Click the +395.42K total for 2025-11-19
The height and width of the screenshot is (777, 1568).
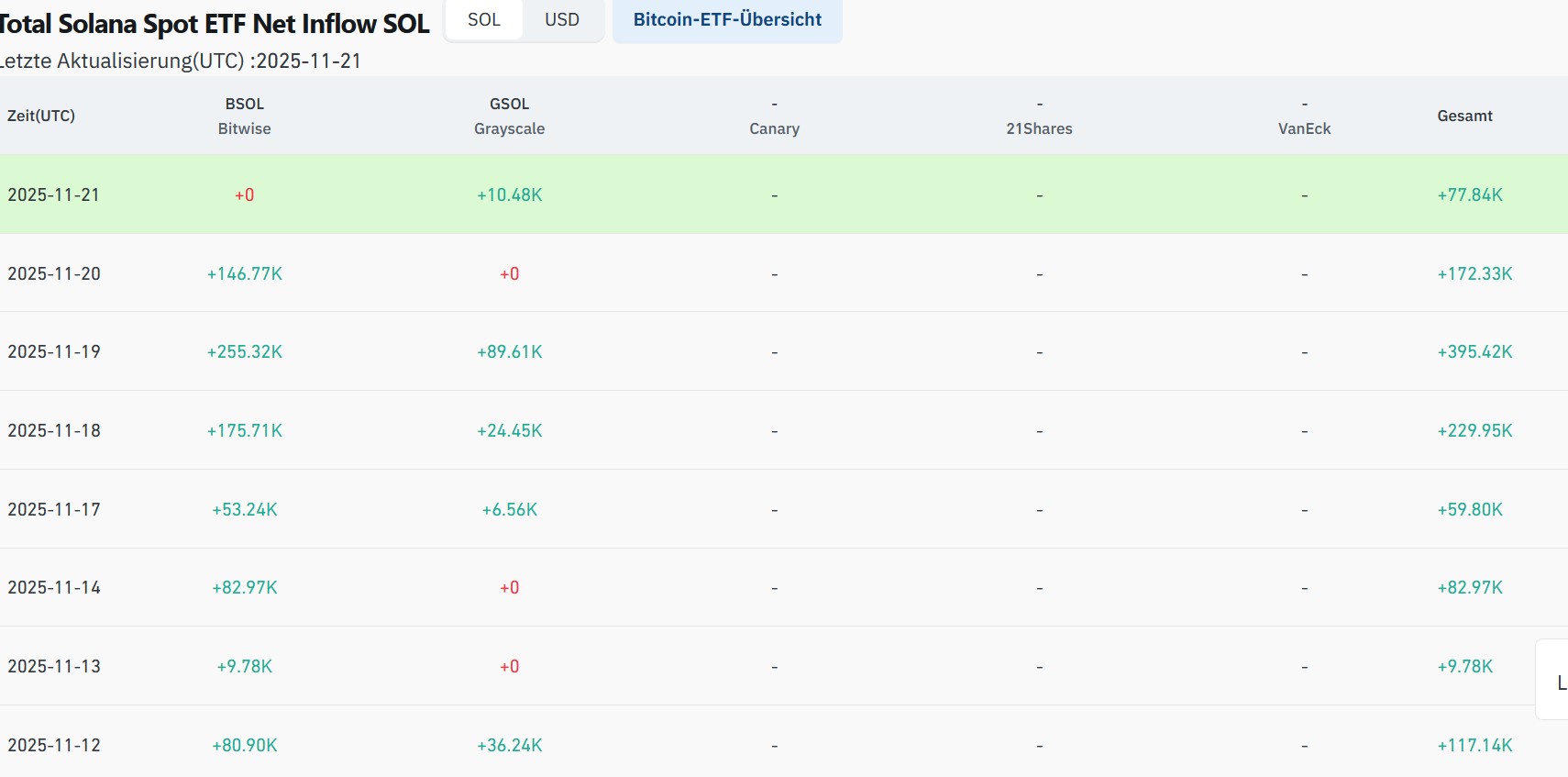(x=1474, y=351)
